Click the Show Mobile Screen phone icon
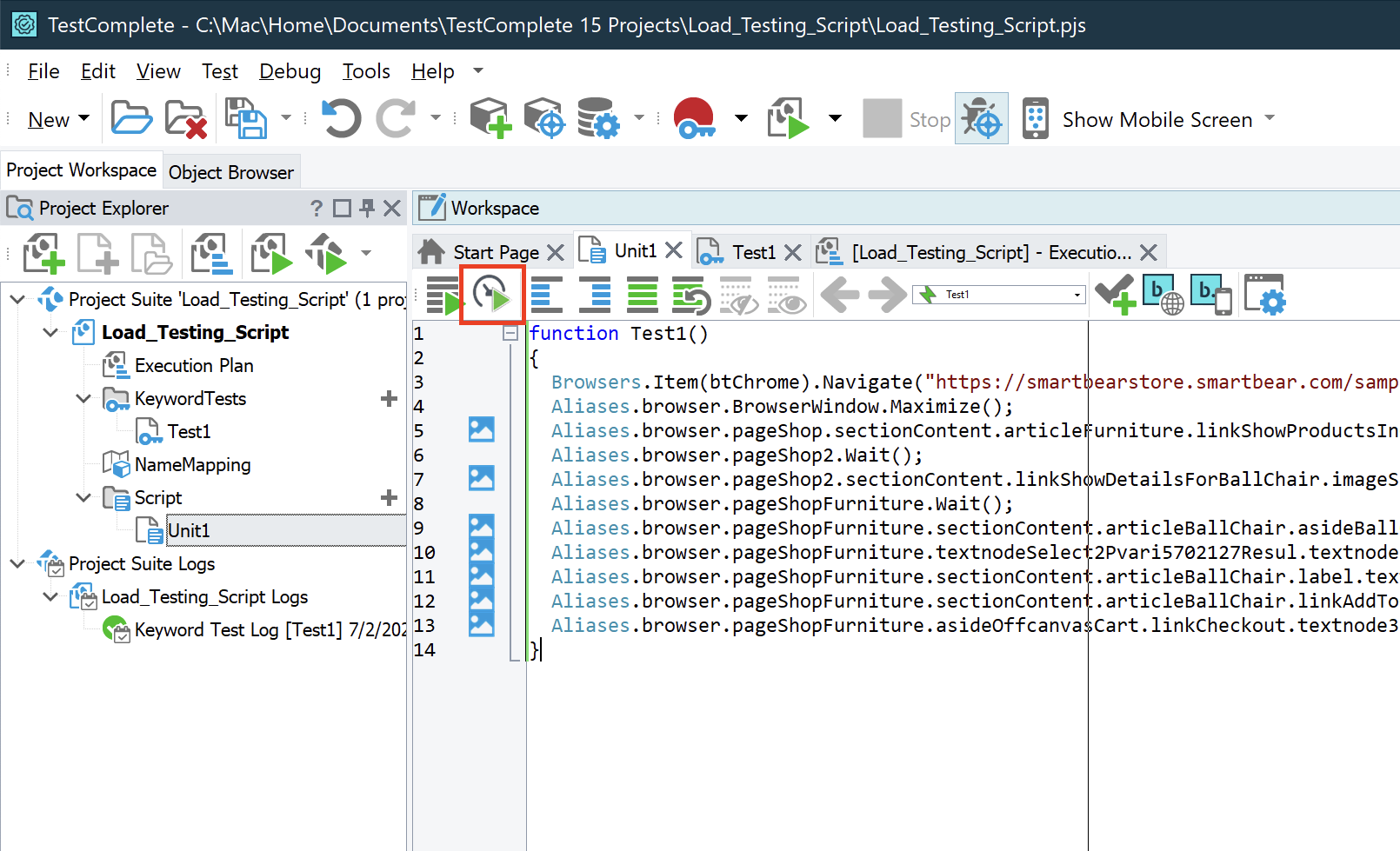Image resolution: width=1400 pixels, height=851 pixels. pos(1035,119)
